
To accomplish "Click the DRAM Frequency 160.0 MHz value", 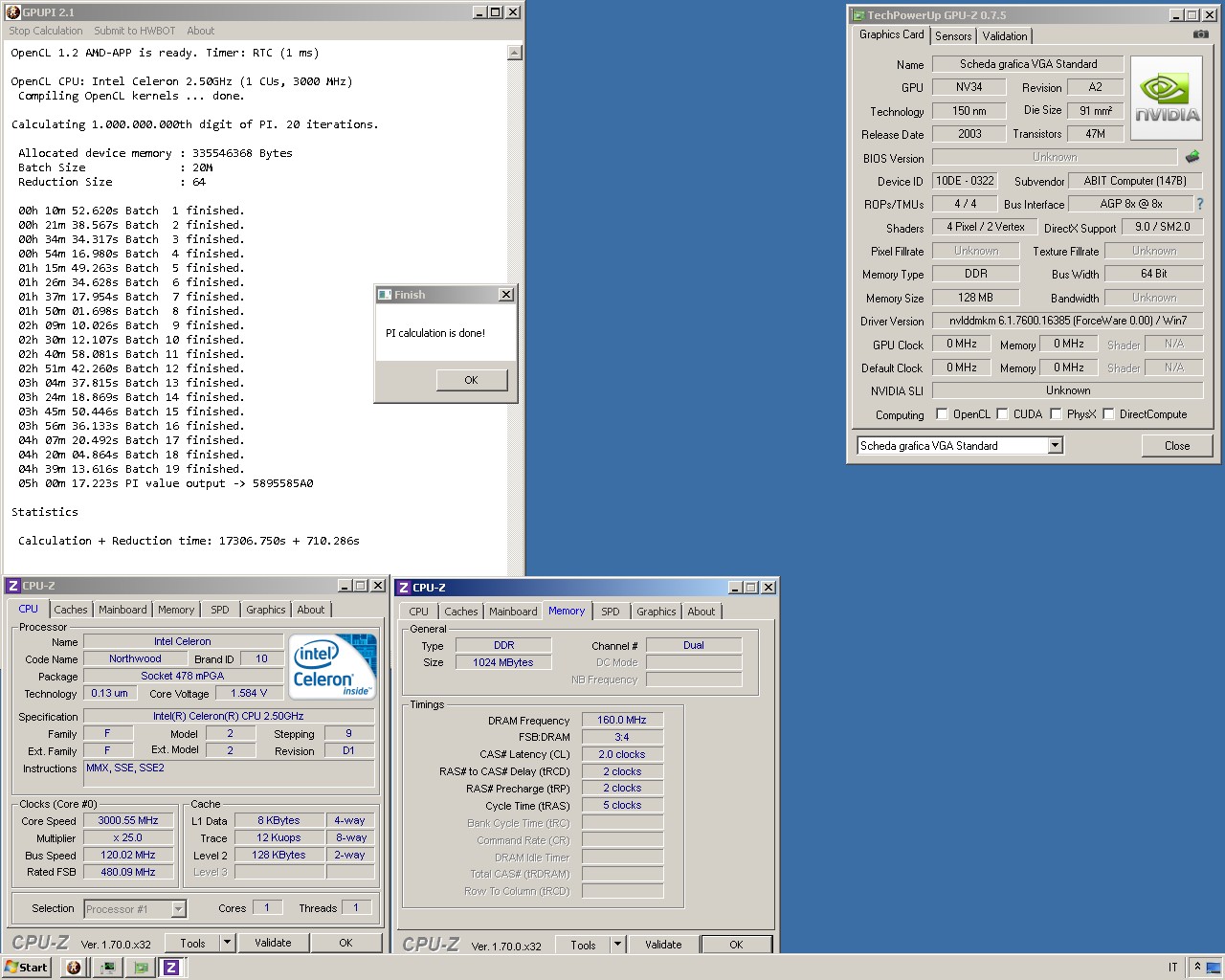I will tap(622, 720).
